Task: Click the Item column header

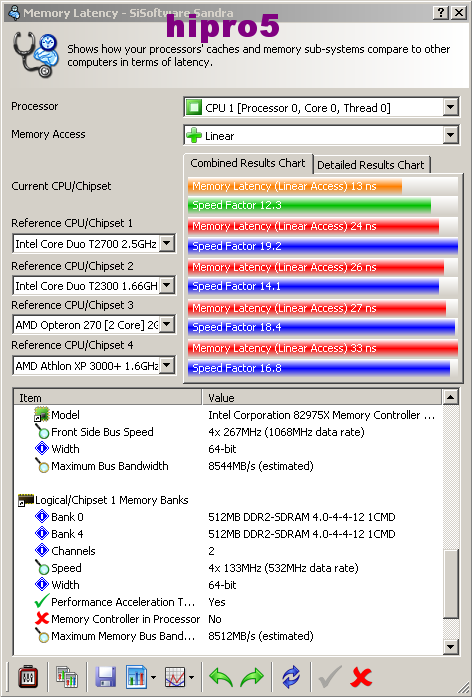Action: pyautogui.click(x=108, y=397)
